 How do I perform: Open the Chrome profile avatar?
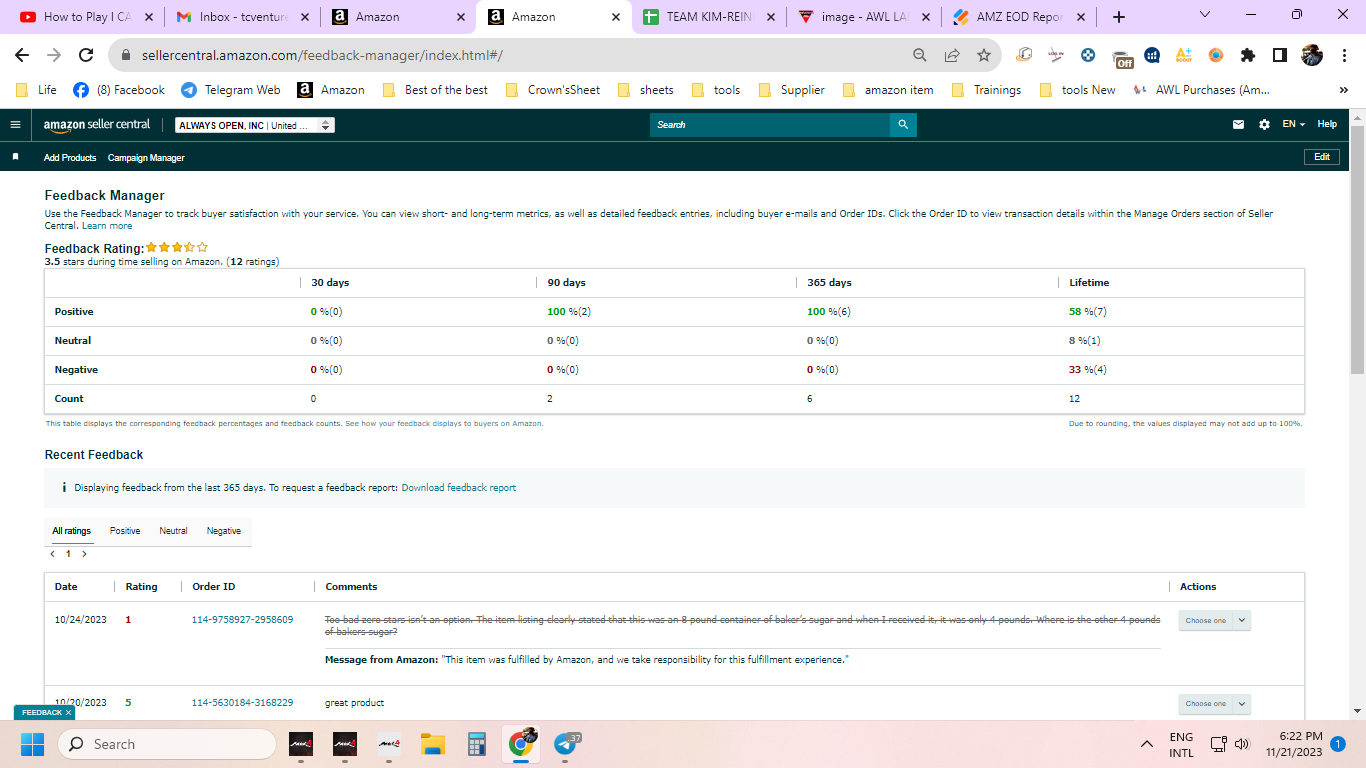pyautogui.click(x=1312, y=56)
